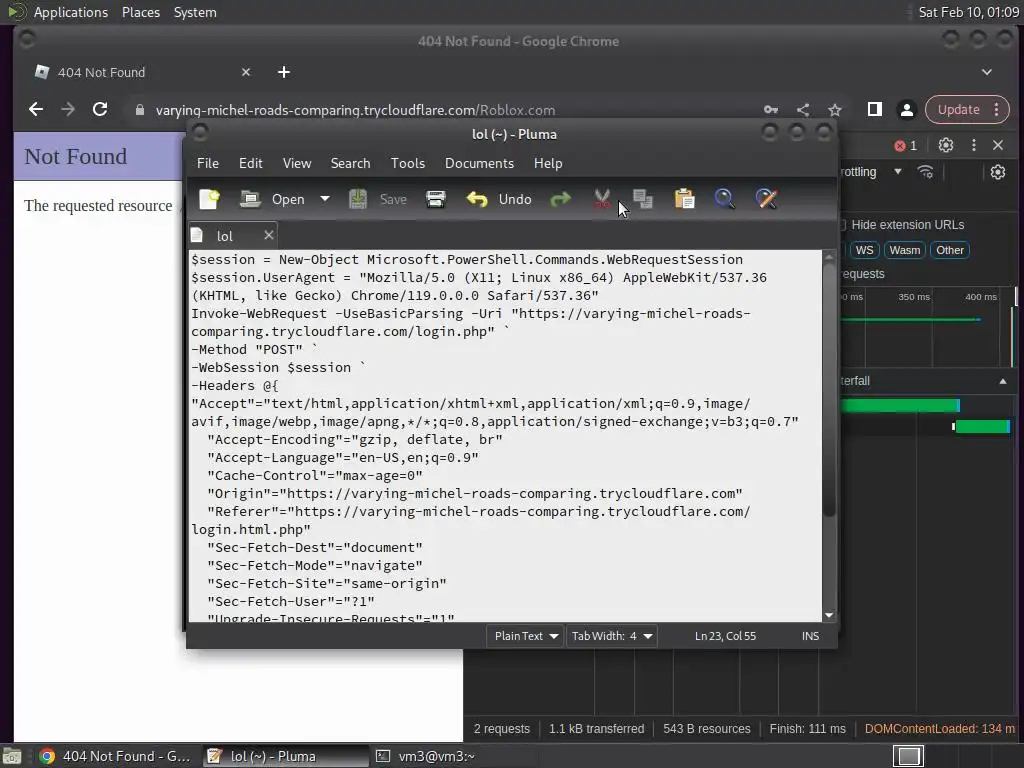Image resolution: width=1024 pixels, height=768 pixels.
Task: Go back in Chrome
Action: 36,110
